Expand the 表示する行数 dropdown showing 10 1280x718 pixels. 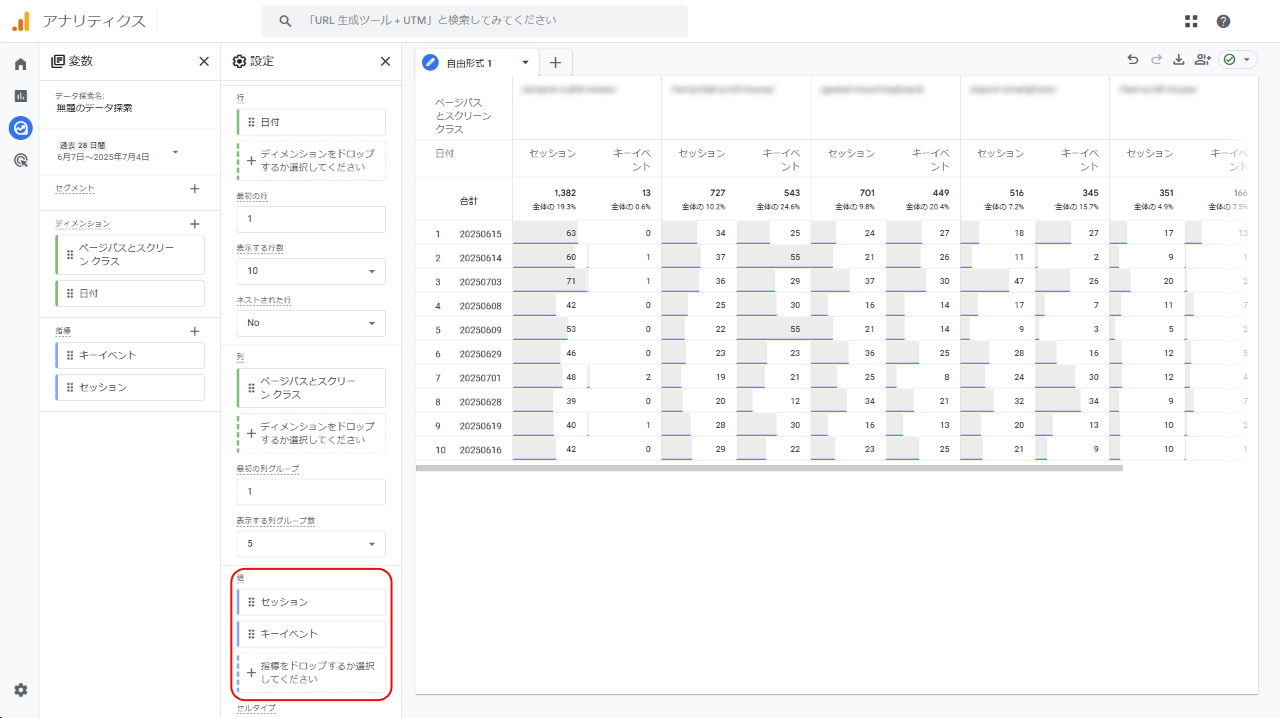[x=311, y=271]
